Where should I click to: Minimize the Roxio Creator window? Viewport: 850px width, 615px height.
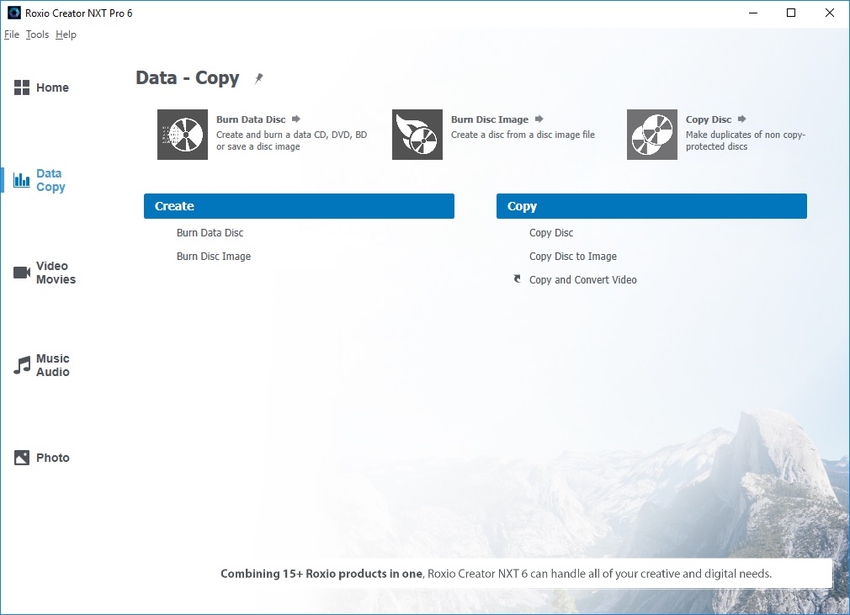[753, 12]
